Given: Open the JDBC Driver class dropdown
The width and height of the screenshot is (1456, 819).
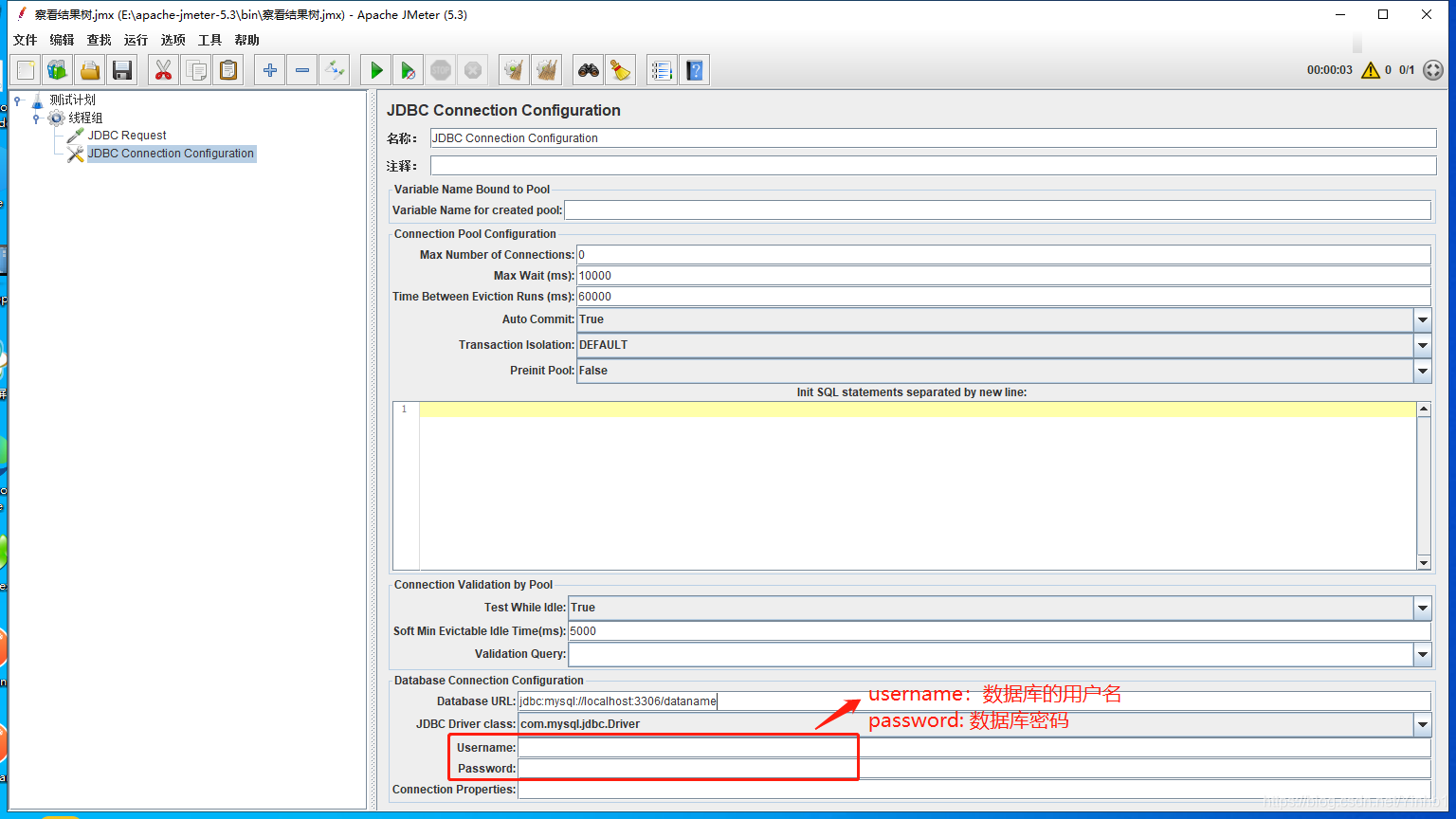Looking at the screenshot, I should point(1423,724).
